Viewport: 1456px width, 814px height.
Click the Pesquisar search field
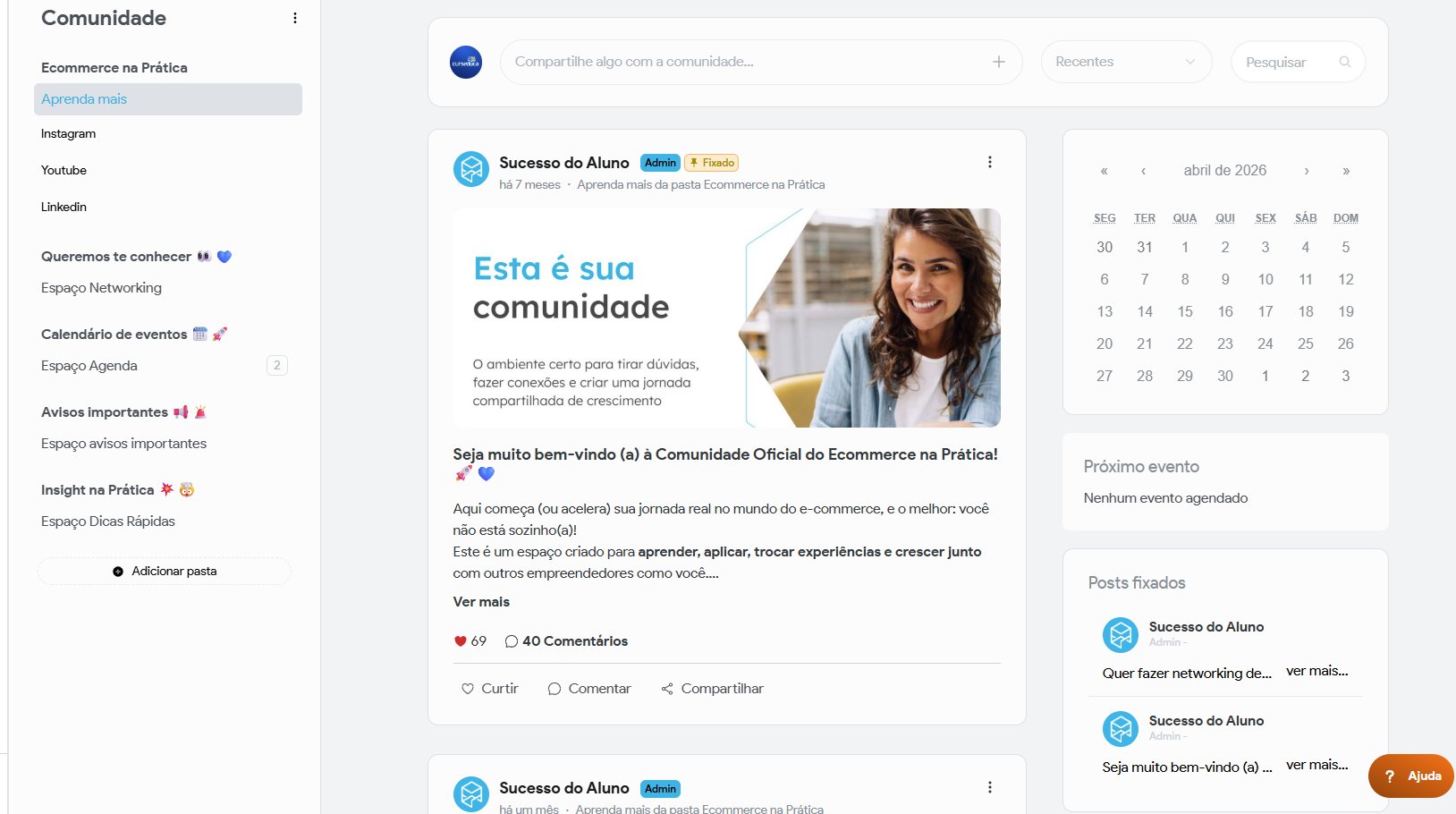[1299, 62]
